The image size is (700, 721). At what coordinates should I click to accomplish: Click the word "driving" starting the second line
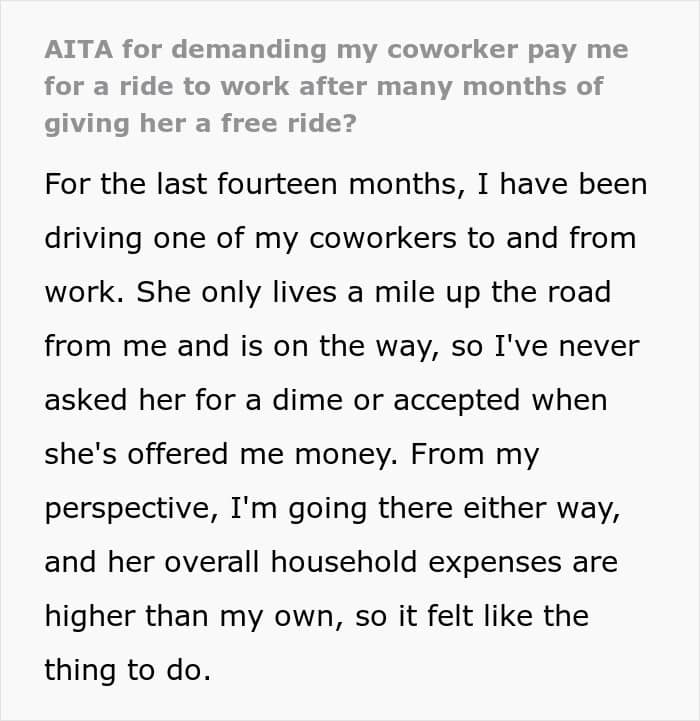pyautogui.click(x=93, y=240)
